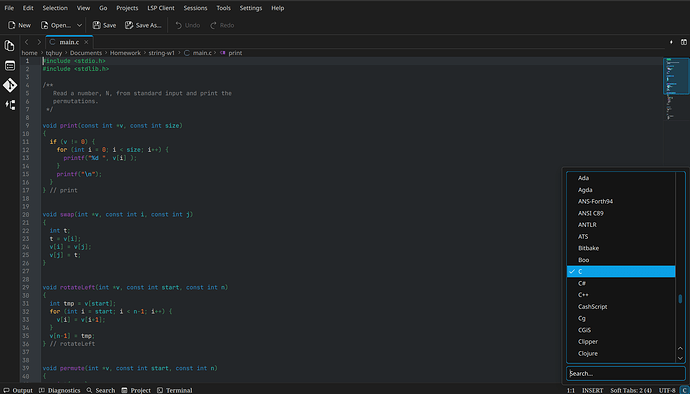Click the language list scrollbar handle
This screenshot has height=394, width=690.
coord(680,299)
